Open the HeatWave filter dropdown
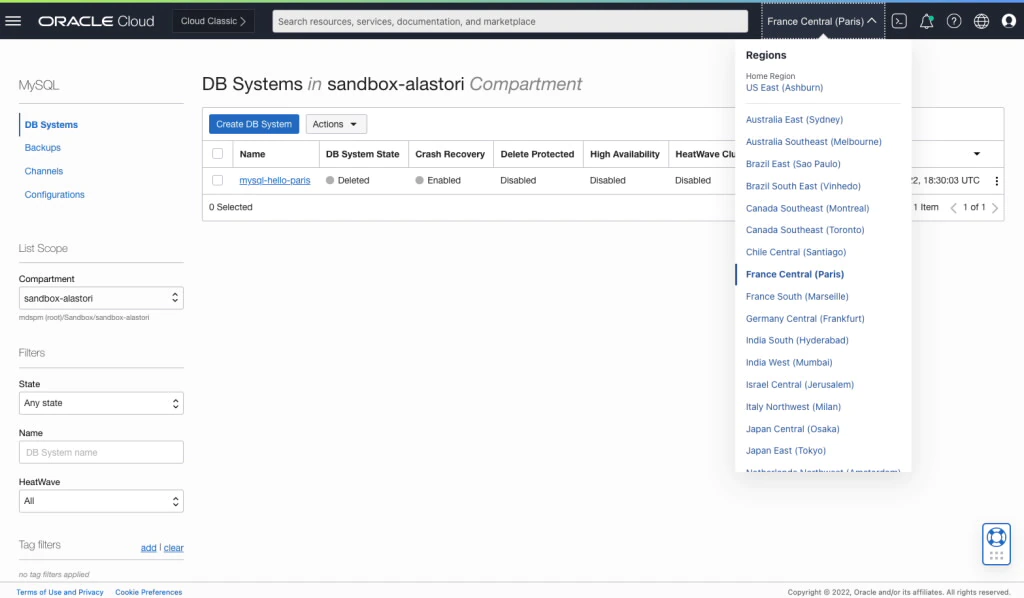1024x598 pixels. pyautogui.click(x=101, y=501)
